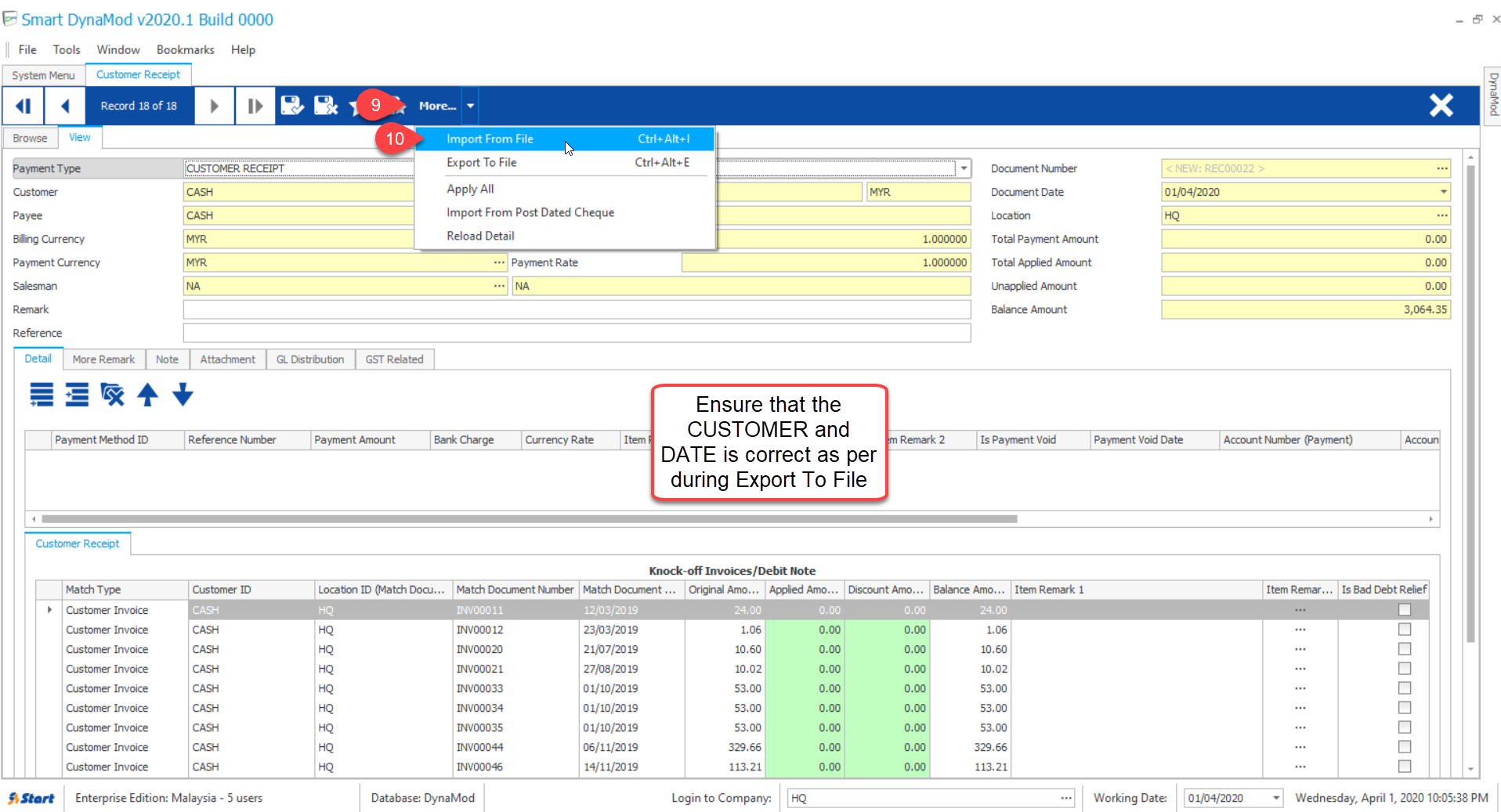Open the Item Remark ellipsis for INV00011
The width and height of the screenshot is (1501, 812).
(1300, 610)
